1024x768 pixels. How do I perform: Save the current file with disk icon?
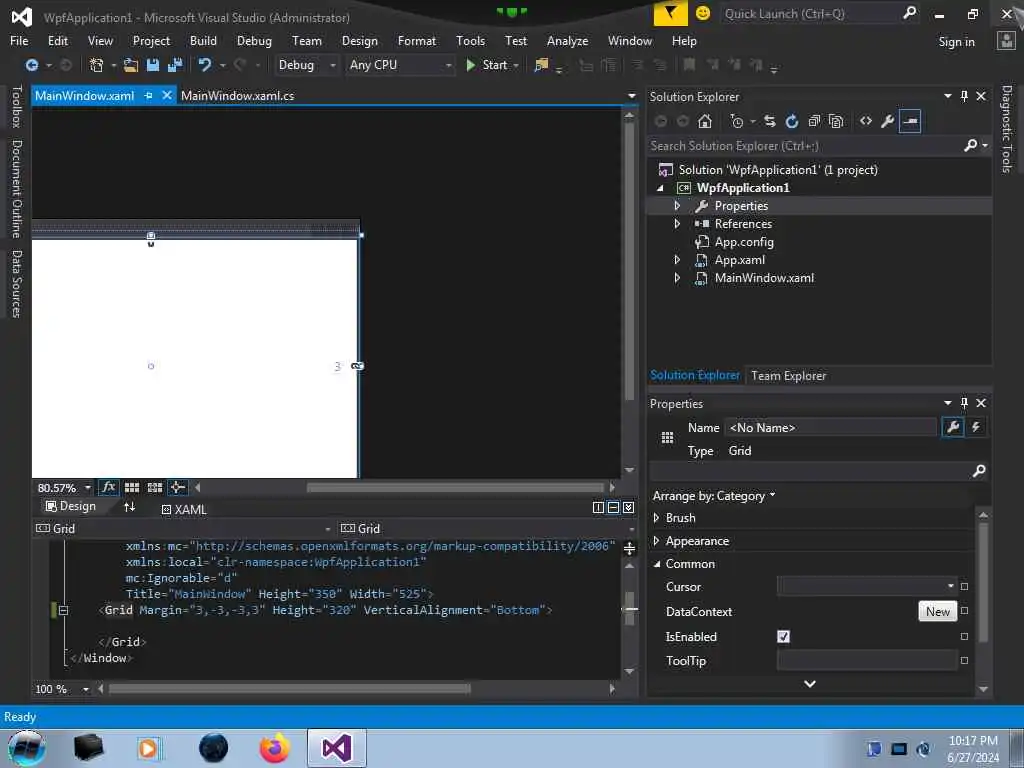153,65
